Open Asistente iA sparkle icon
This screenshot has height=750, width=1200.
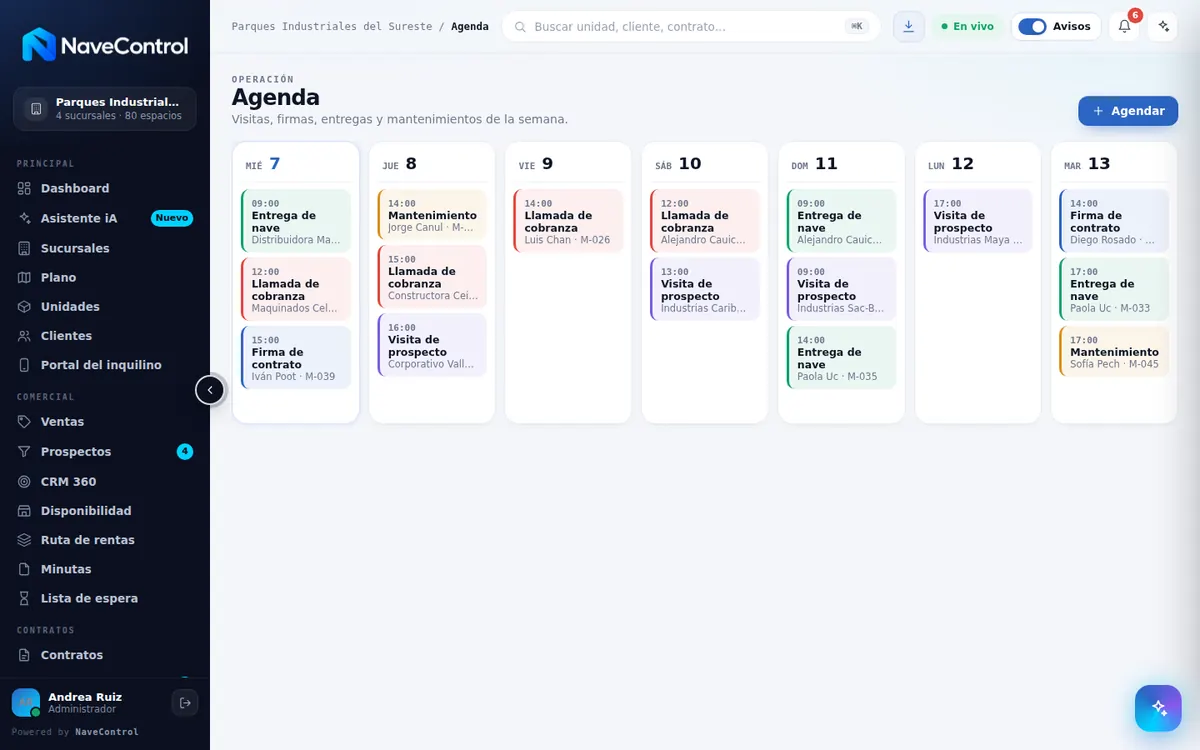tap(25, 218)
